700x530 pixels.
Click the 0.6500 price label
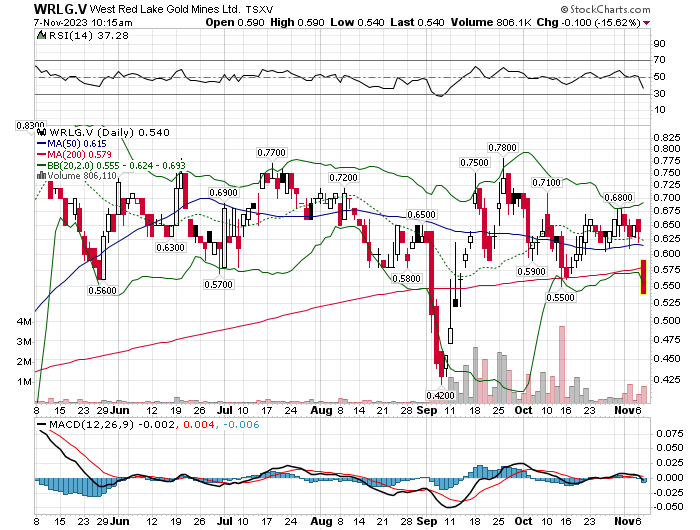[421, 215]
